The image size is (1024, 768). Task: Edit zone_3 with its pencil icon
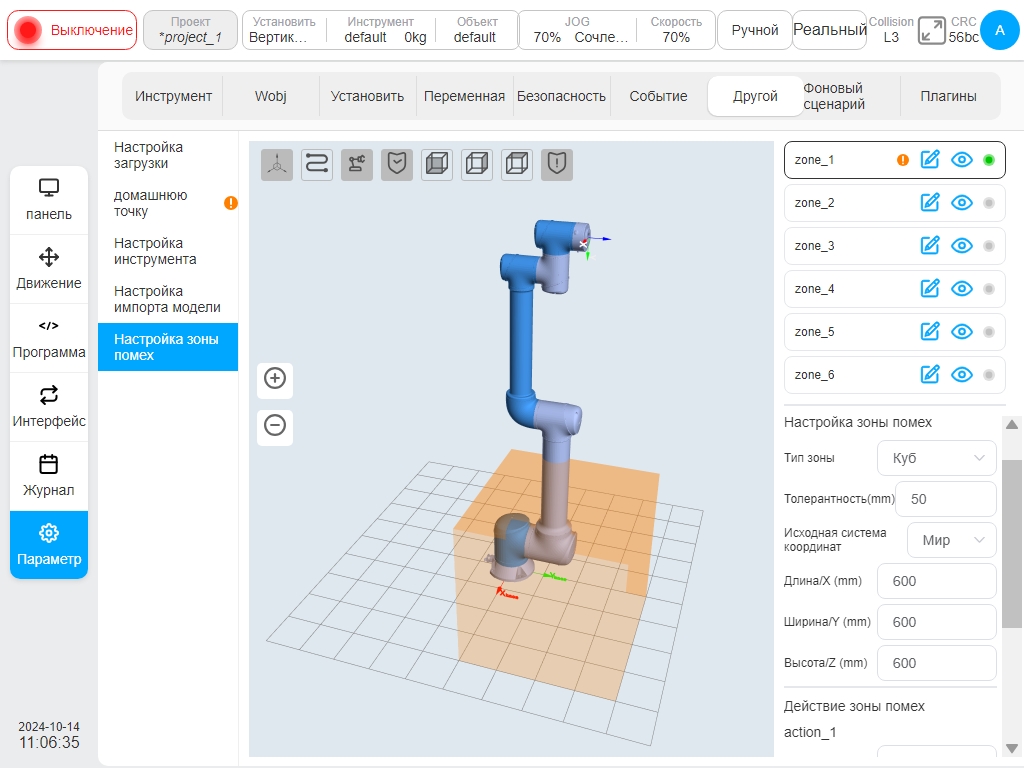(930, 246)
